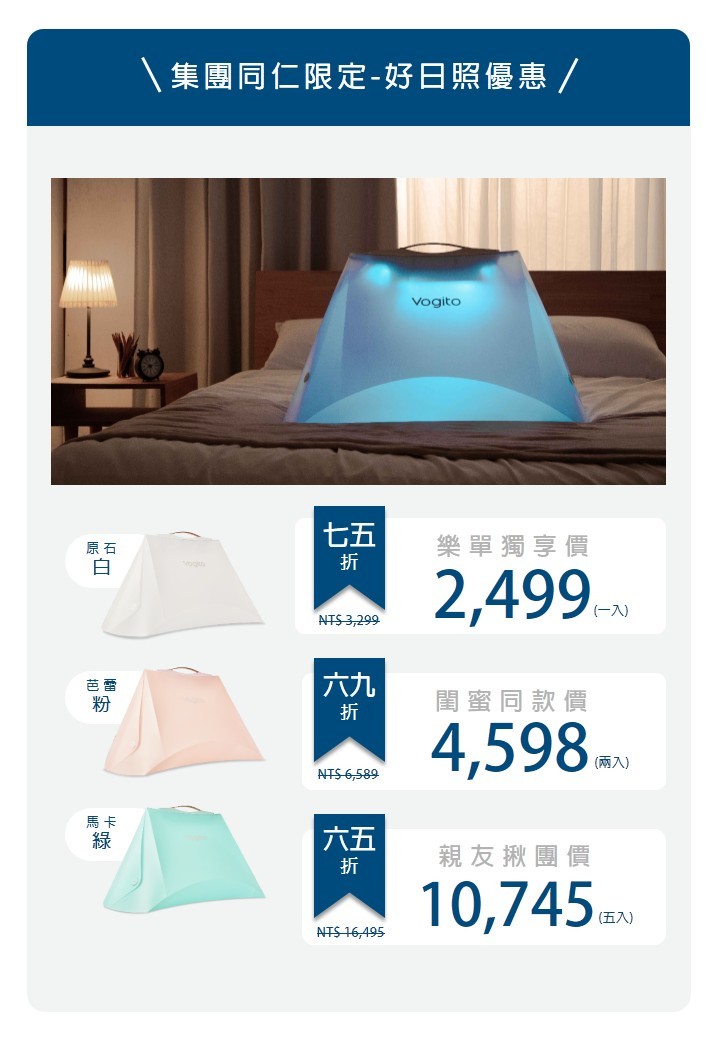This screenshot has height=1040, width=720.
Task: Choose the 馬卡綠 color label
Action: click(101, 833)
